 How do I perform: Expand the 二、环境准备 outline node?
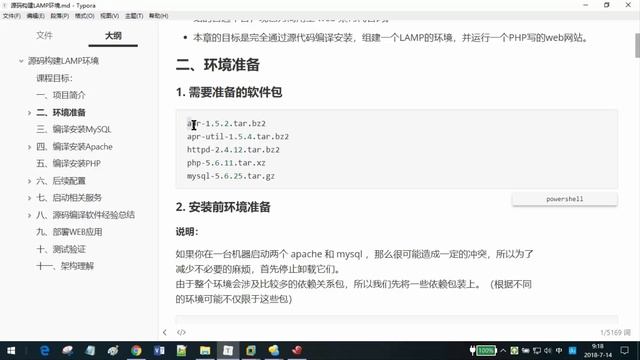coord(29,113)
